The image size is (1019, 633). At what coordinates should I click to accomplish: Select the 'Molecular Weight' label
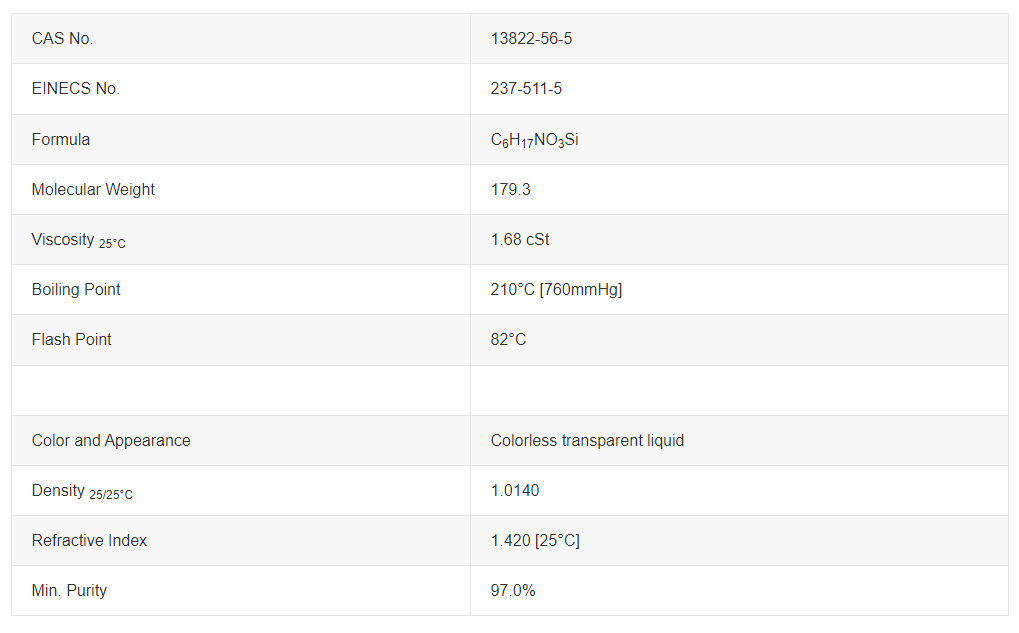click(94, 190)
